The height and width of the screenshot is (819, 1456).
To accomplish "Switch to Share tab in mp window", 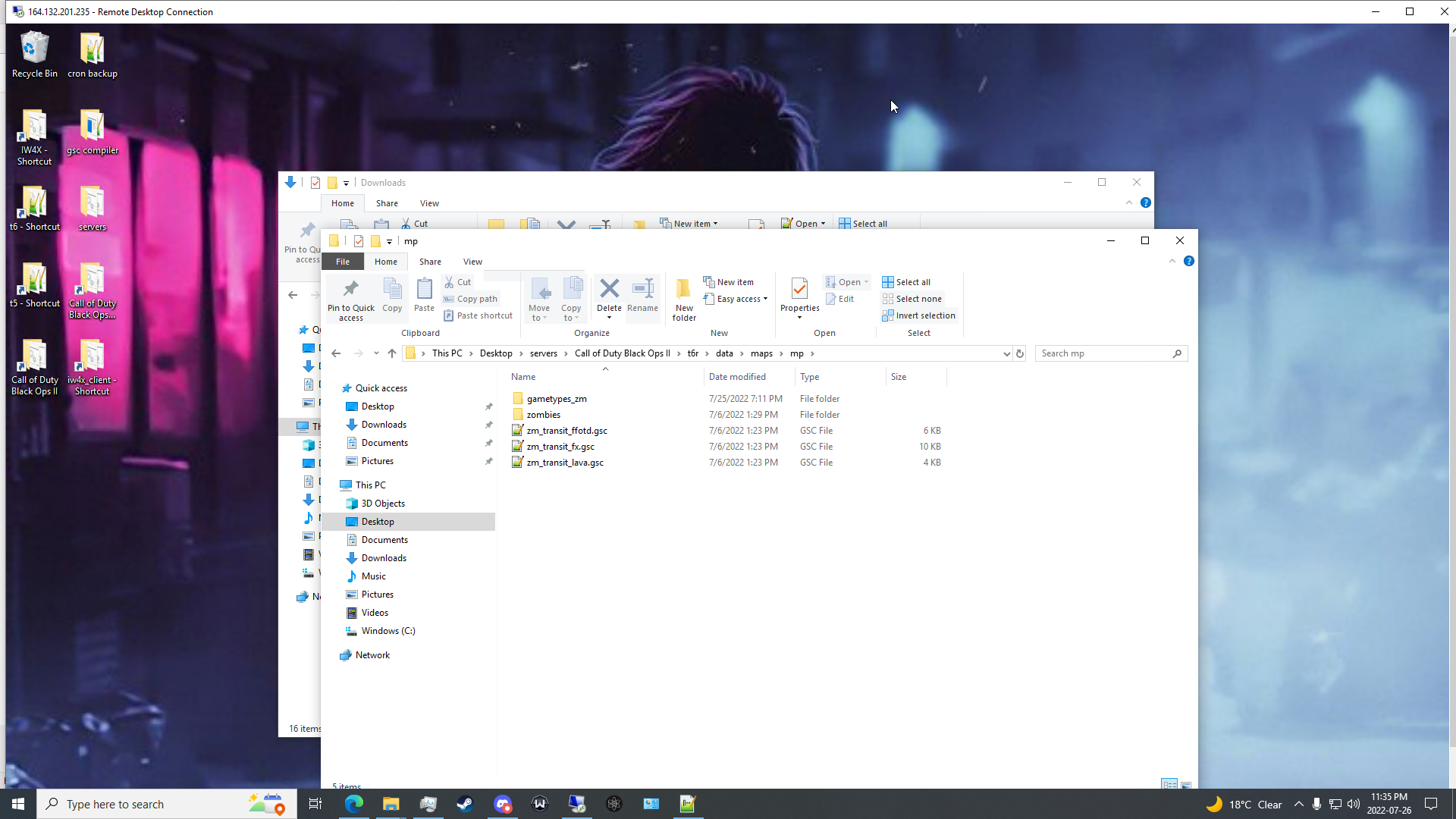I will point(430,262).
